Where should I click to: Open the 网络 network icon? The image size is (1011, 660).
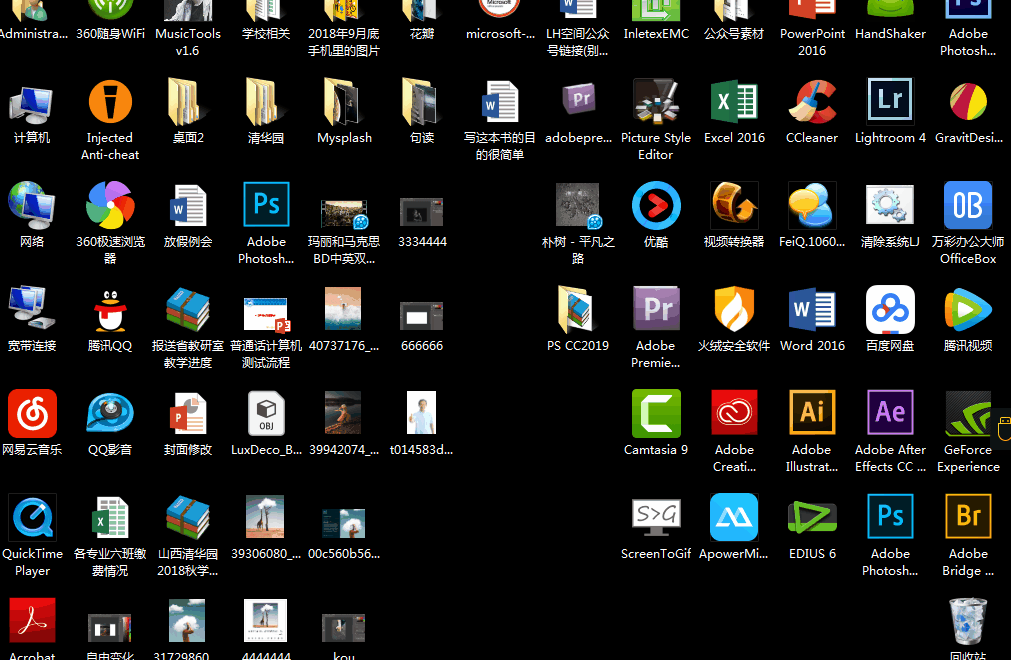[x=32, y=206]
